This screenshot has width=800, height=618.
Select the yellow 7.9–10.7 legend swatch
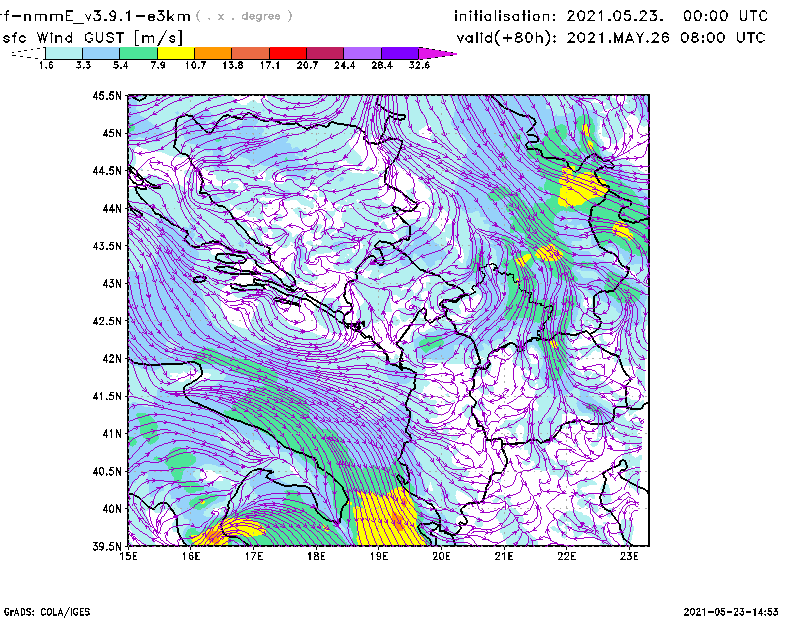click(176, 54)
